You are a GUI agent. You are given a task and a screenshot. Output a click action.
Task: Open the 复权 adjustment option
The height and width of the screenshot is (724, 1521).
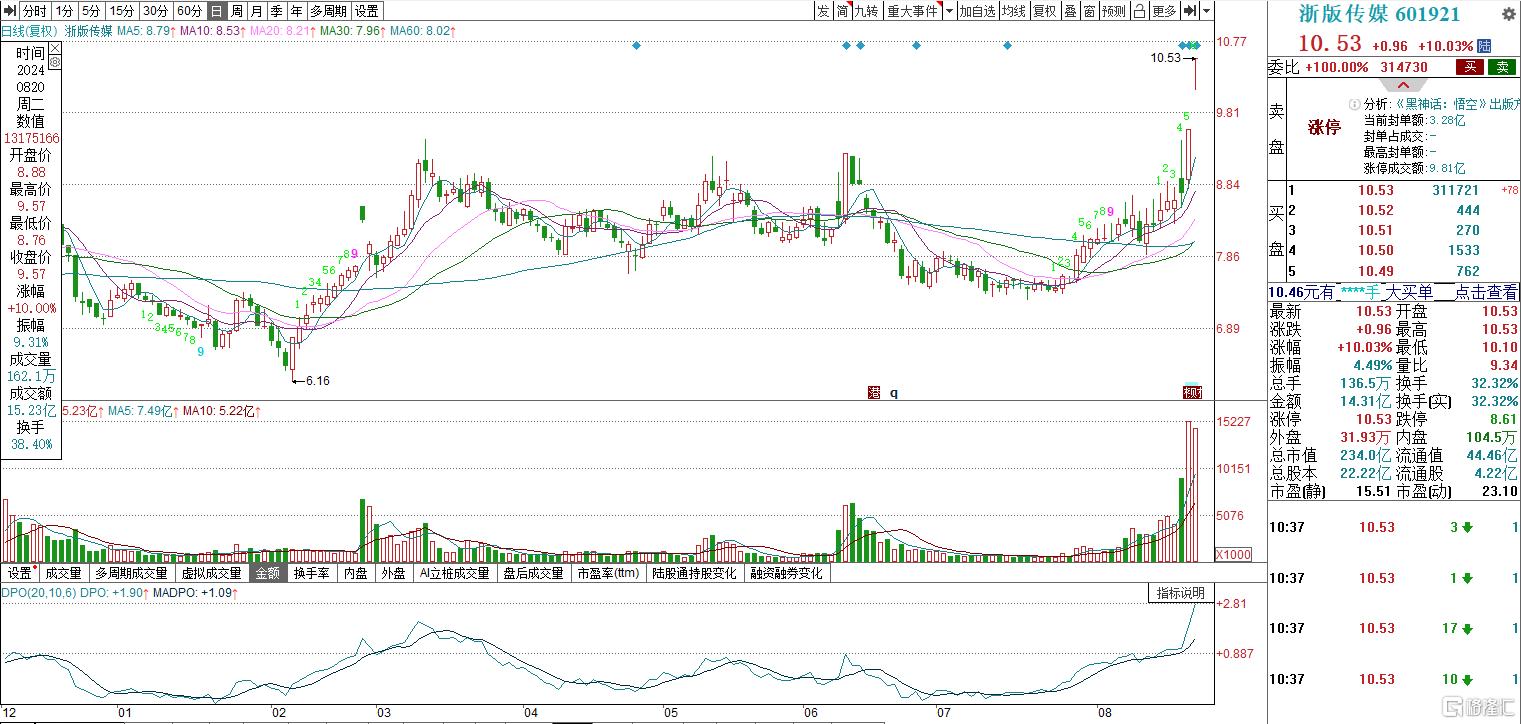[x=1045, y=11]
